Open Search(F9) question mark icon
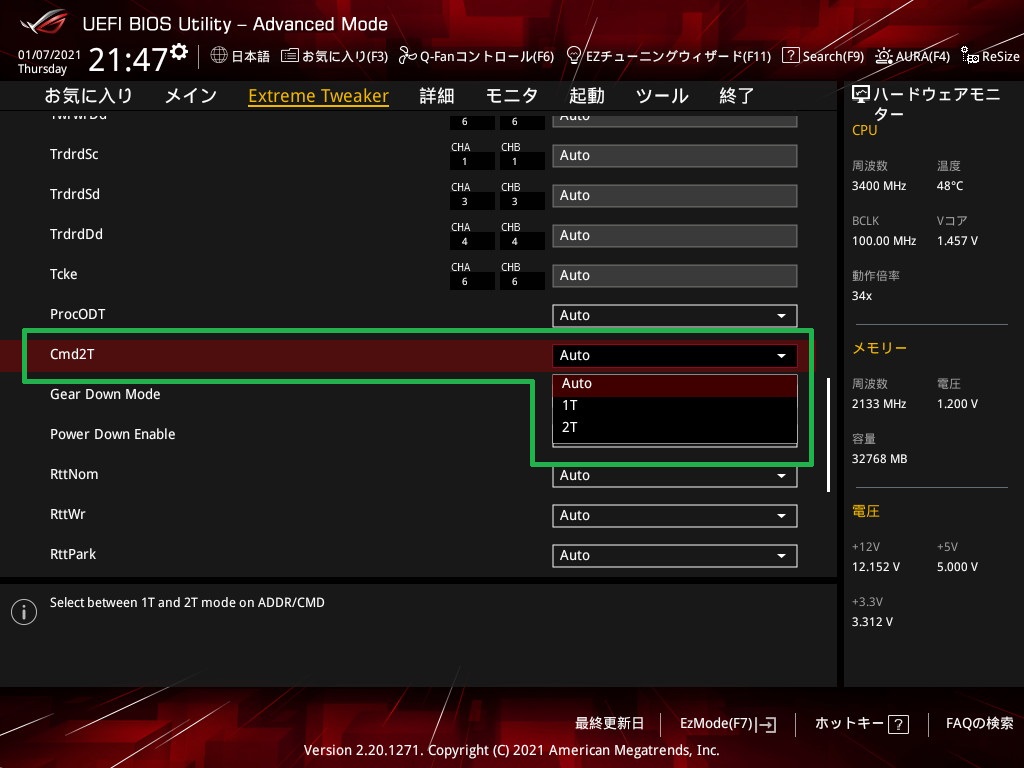1024x768 pixels. pyautogui.click(x=790, y=56)
